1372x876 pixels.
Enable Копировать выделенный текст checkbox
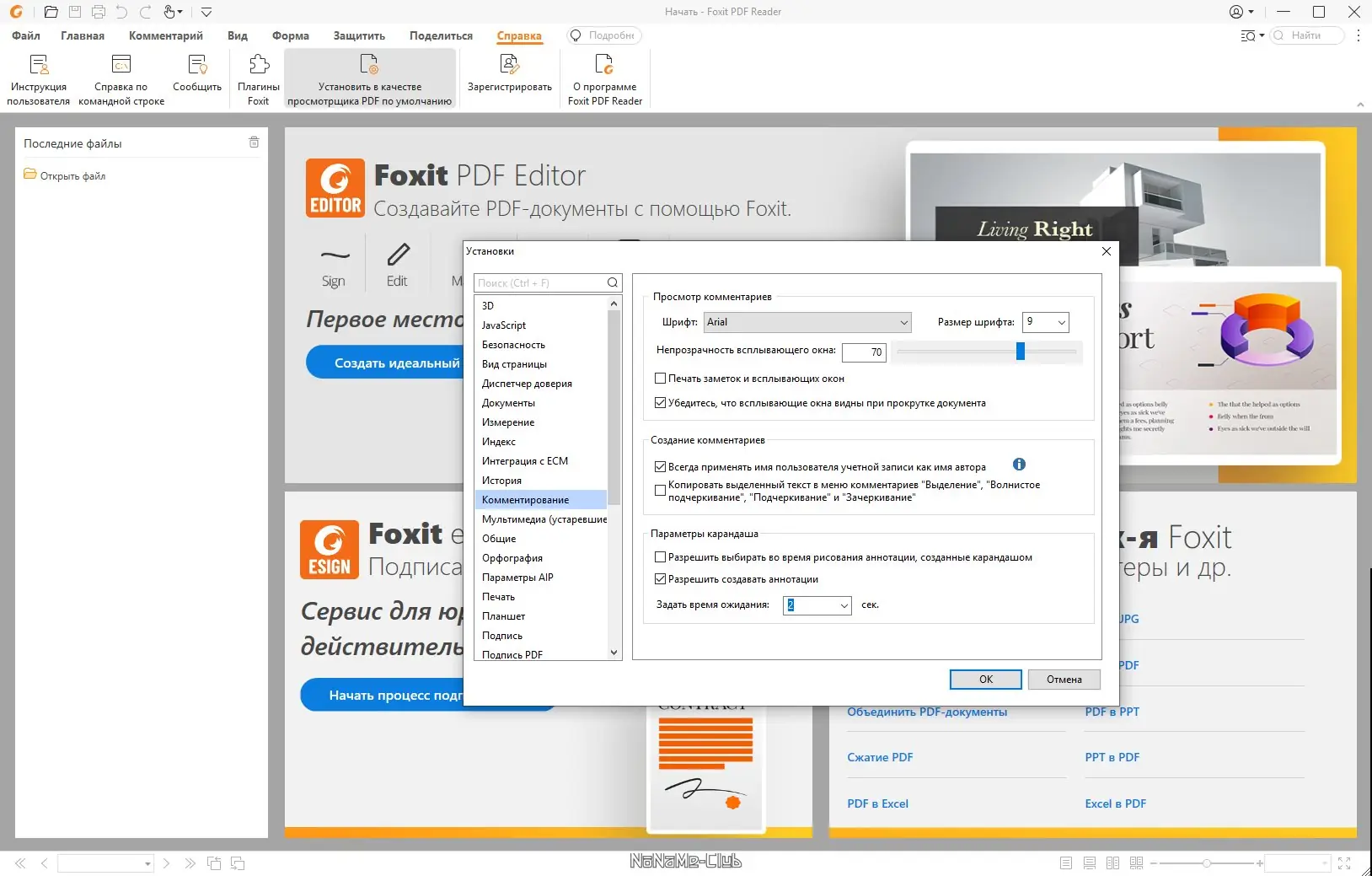pyautogui.click(x=661, y=490)
